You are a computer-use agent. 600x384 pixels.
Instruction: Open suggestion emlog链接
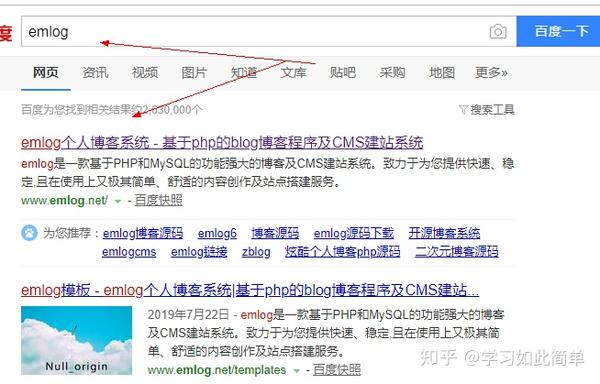point(199,252)
